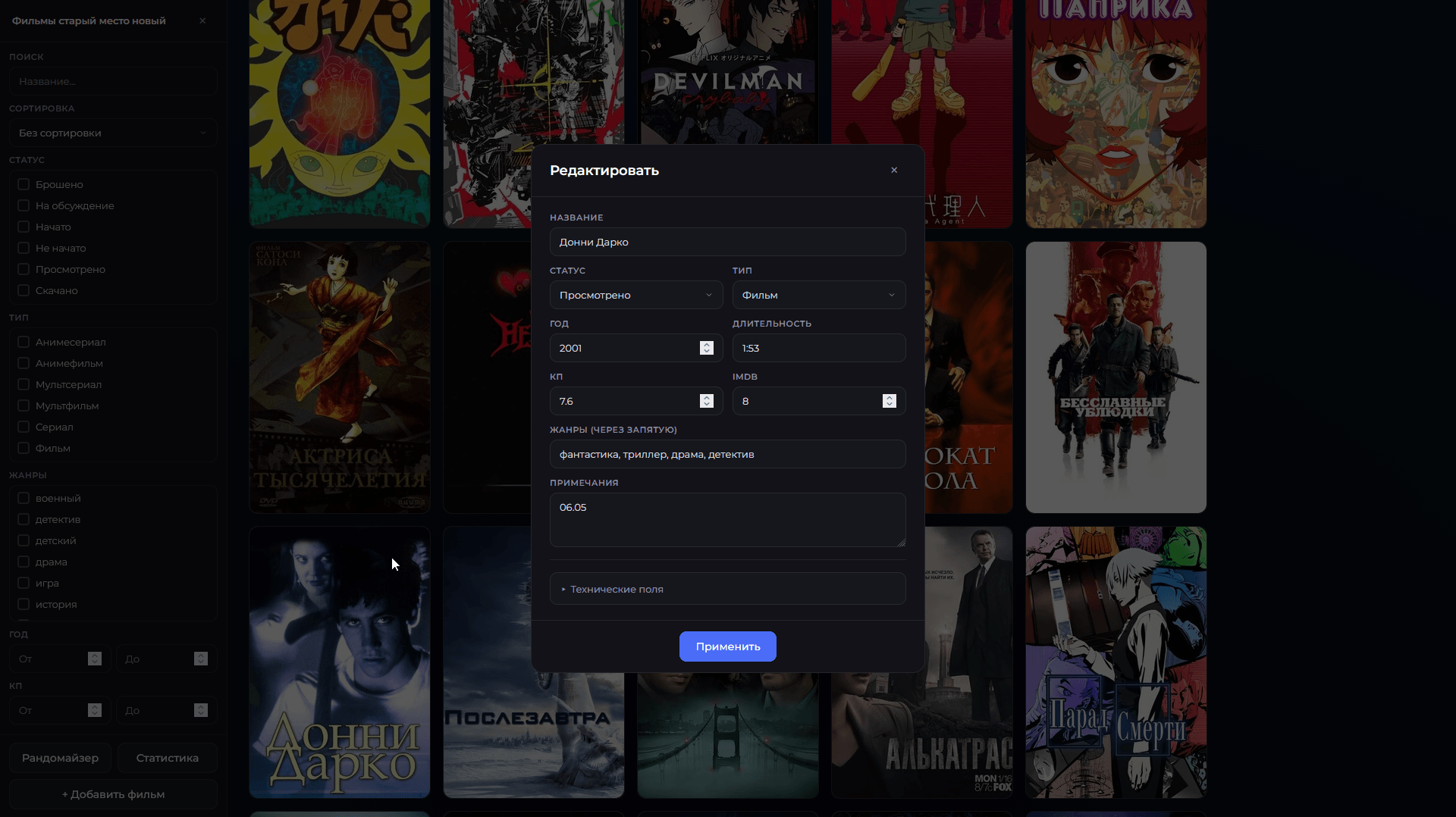Click the Жанры field in the dialog

point(727,454)
